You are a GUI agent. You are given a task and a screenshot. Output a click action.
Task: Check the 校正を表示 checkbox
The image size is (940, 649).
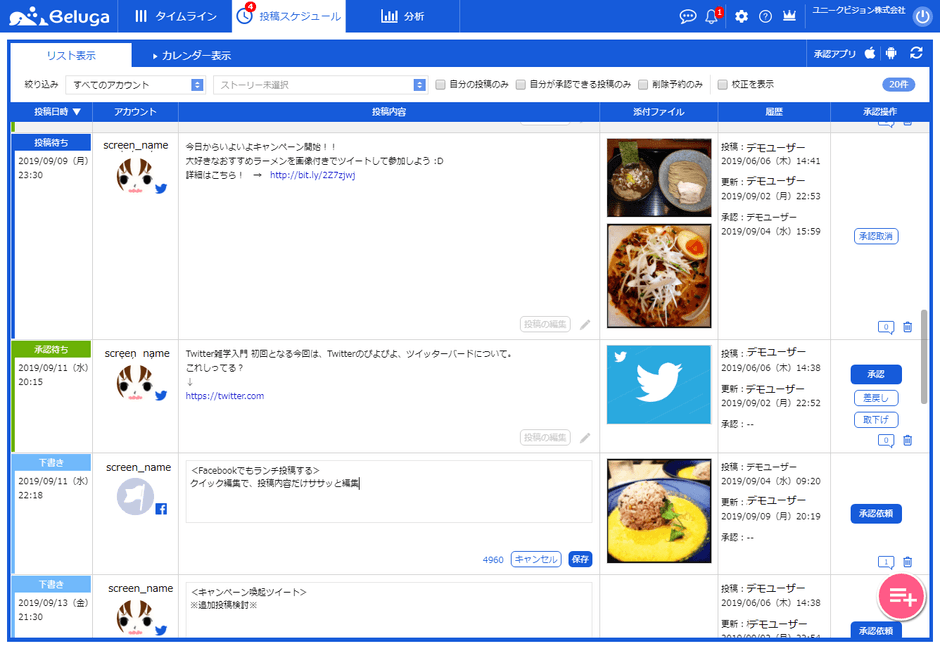(722, 84)
